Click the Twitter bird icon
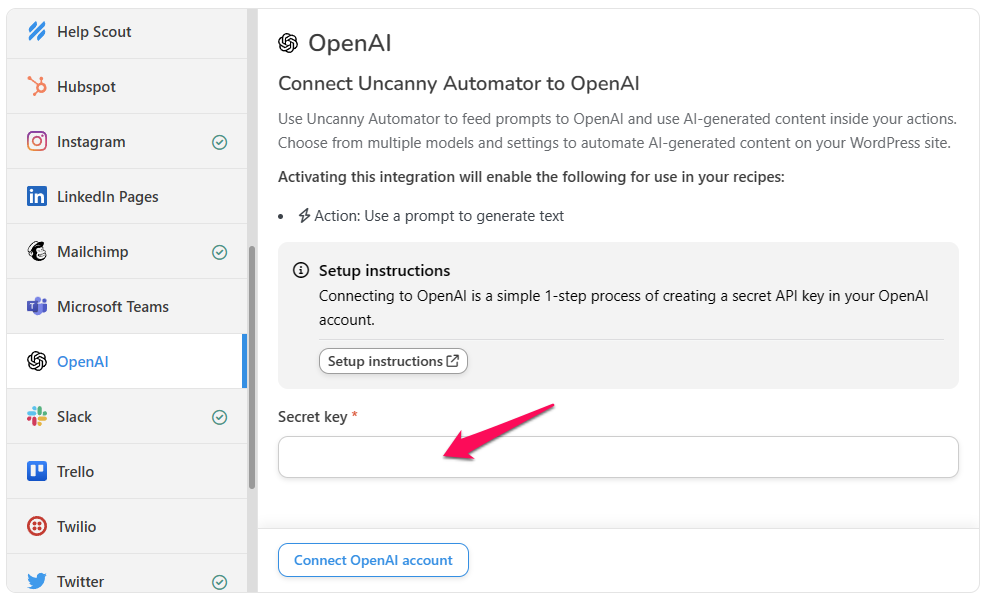This screenshot has width=987, height=600. pyautogui.click(x=37, y=581)
